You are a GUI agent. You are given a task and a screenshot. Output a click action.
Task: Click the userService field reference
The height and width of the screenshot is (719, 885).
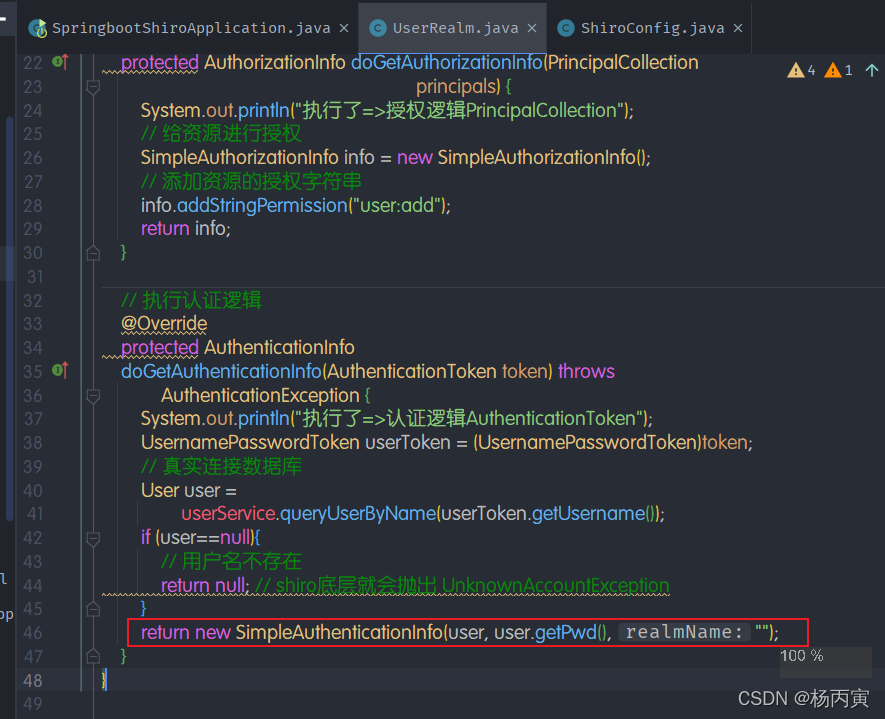coord(229,514)
